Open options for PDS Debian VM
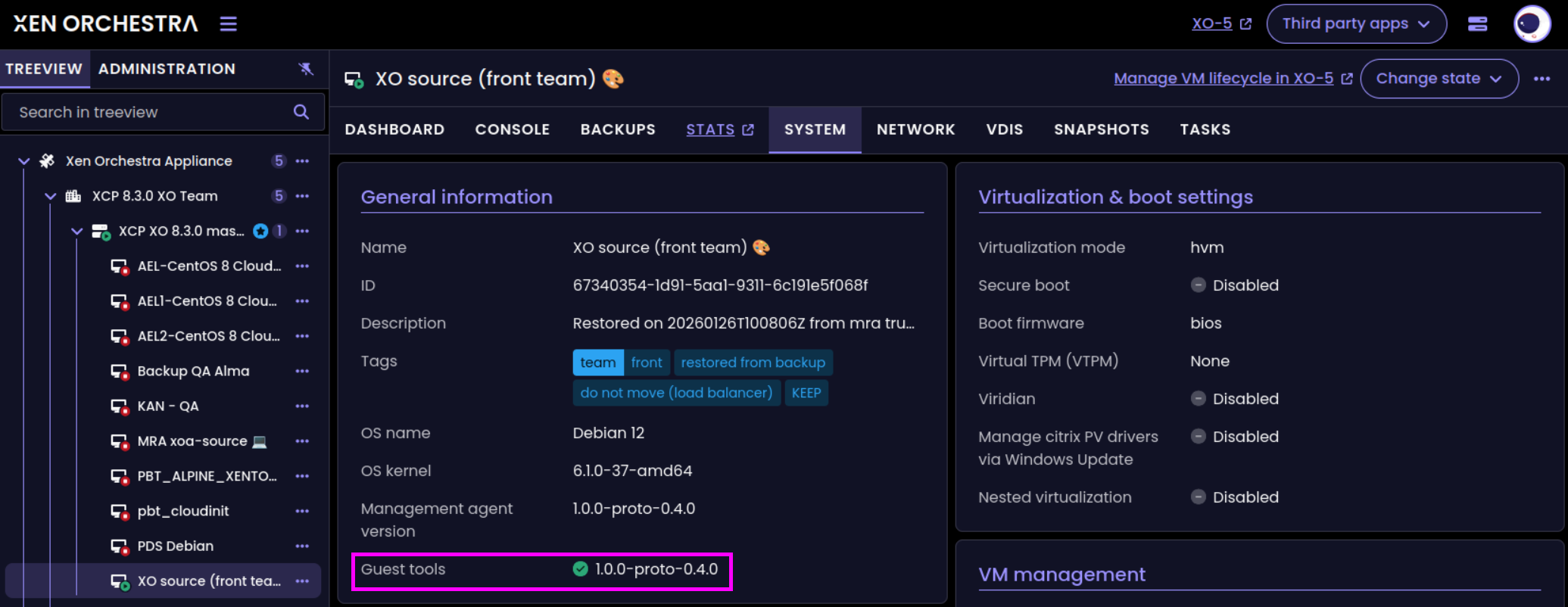 (x=302, y=546)
